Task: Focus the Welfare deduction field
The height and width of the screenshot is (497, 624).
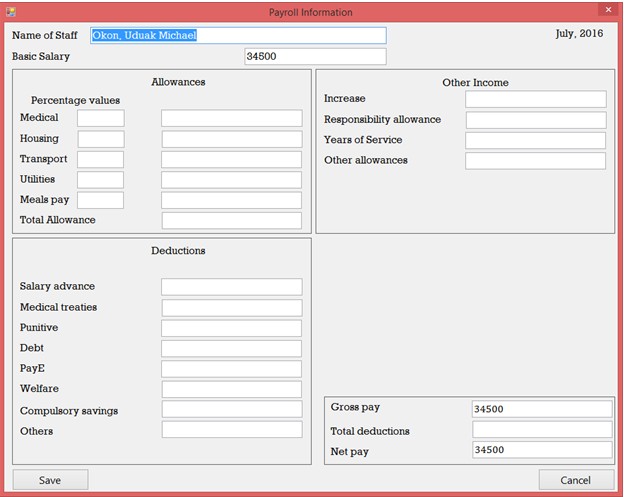Action: tap(232, 389)
